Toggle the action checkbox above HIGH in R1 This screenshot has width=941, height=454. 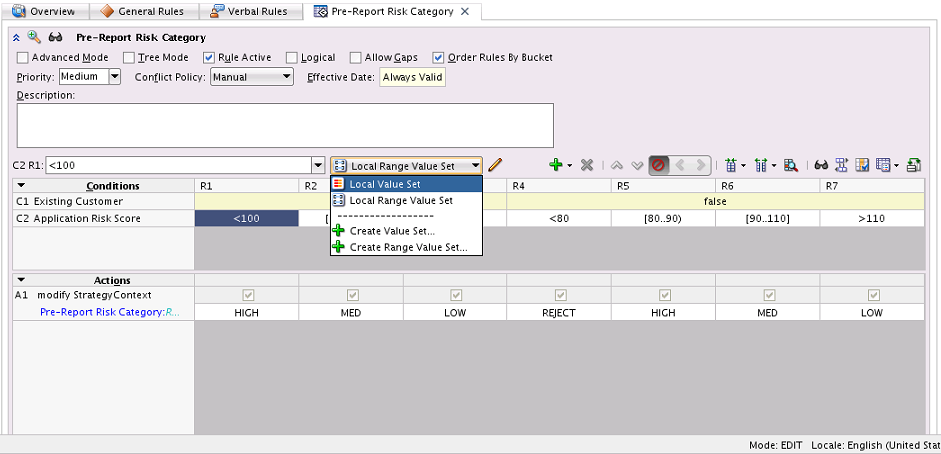coord(247,295)
